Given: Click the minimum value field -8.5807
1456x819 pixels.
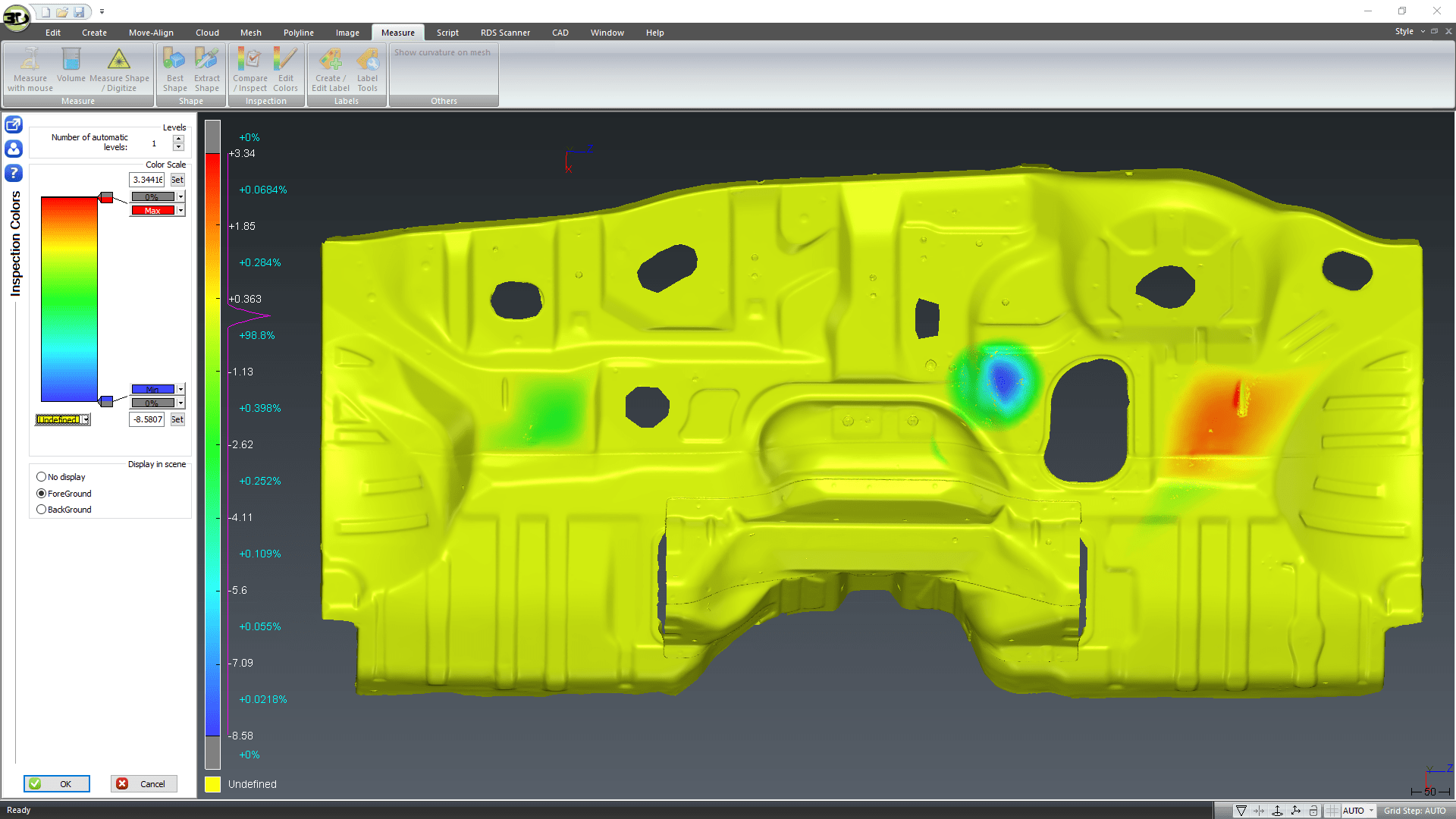Looking at the screenshot, I should [x=147, y=419].
